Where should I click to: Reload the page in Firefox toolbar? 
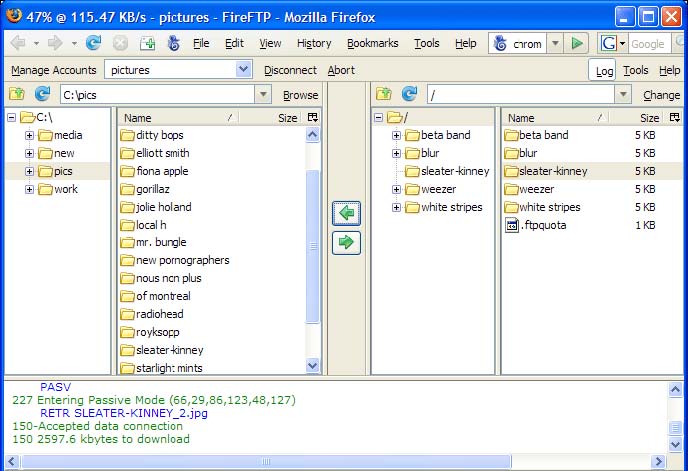[x=93, y=43]
